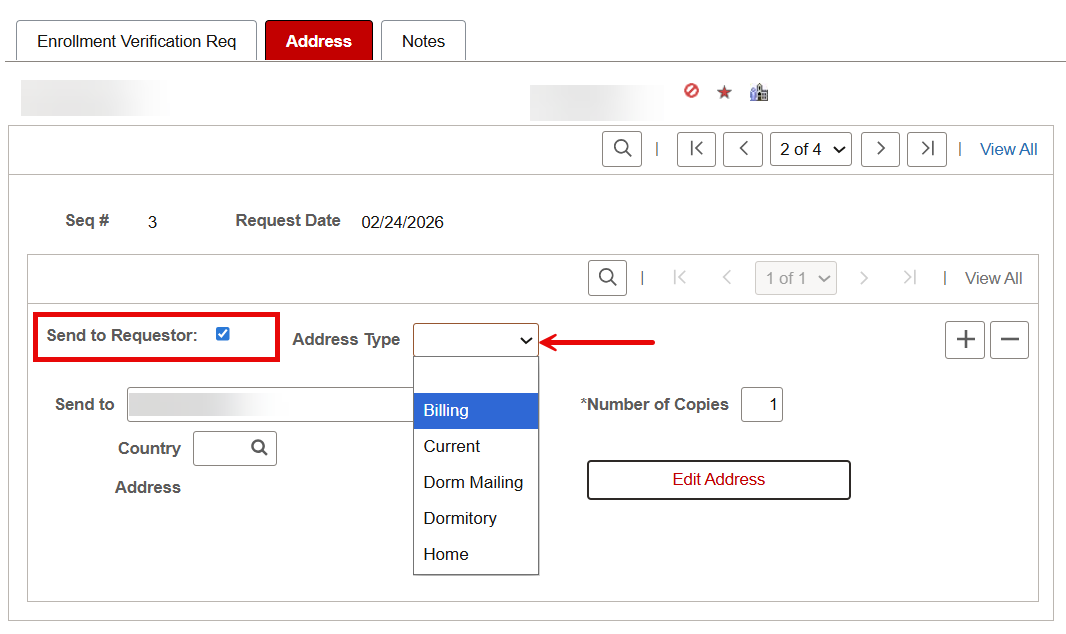Click the building institution icon
The width and height of the screenshot is (1066, 634).
pos(759,92)
